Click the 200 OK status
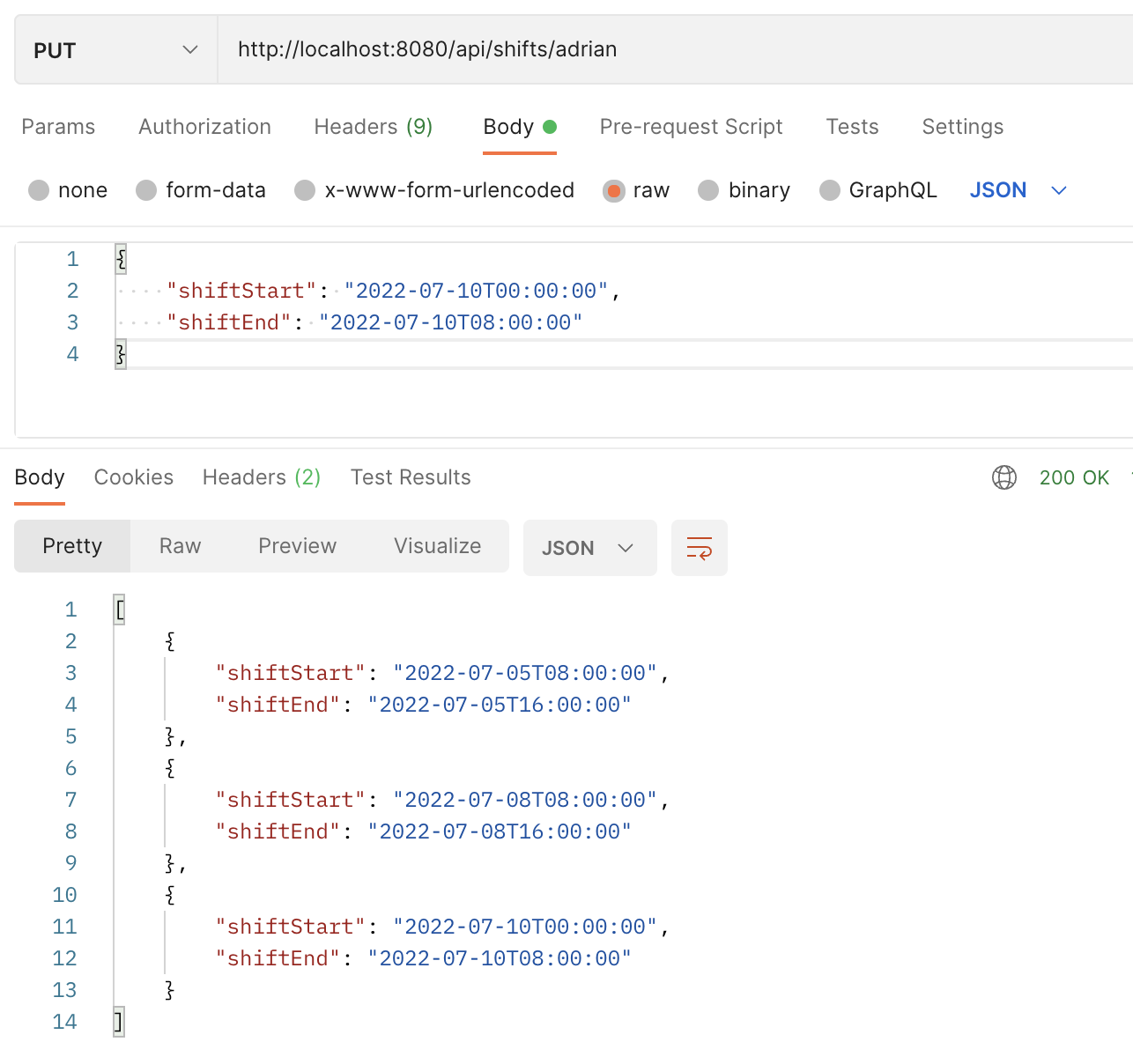1133x1064 pixels. (x=1074, y=477)
